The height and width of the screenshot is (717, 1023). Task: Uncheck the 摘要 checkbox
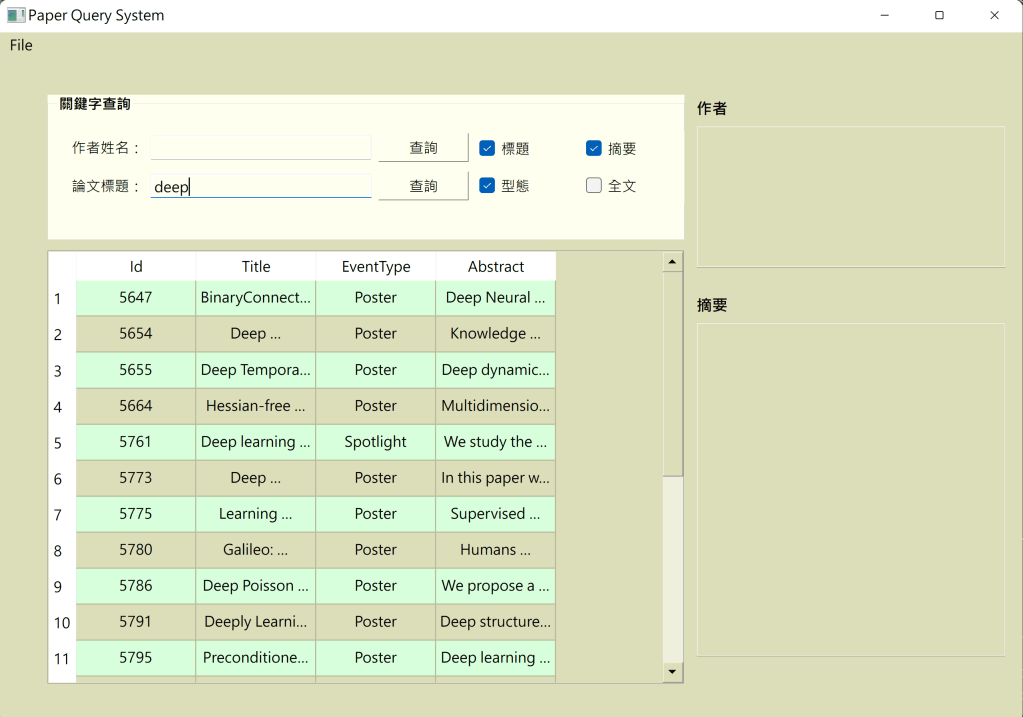tap(594, 148)
